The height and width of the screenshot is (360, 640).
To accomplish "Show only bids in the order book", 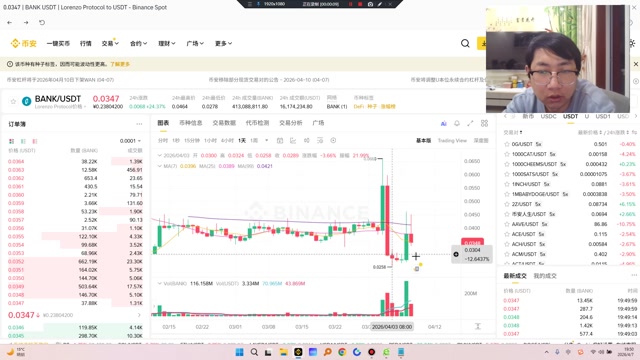I will click(23, 141).
